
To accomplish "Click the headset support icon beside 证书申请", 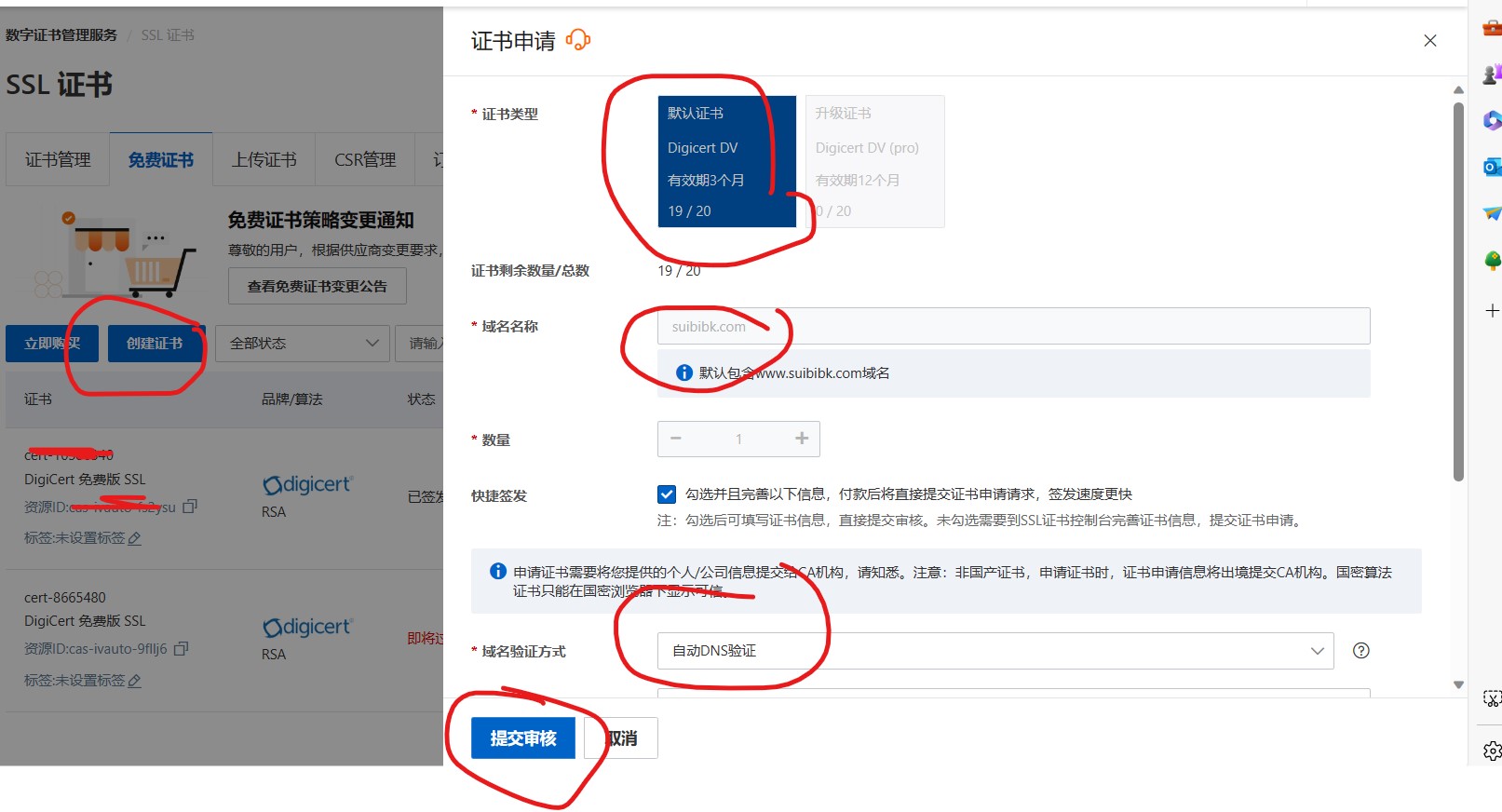I will (577, 40).
